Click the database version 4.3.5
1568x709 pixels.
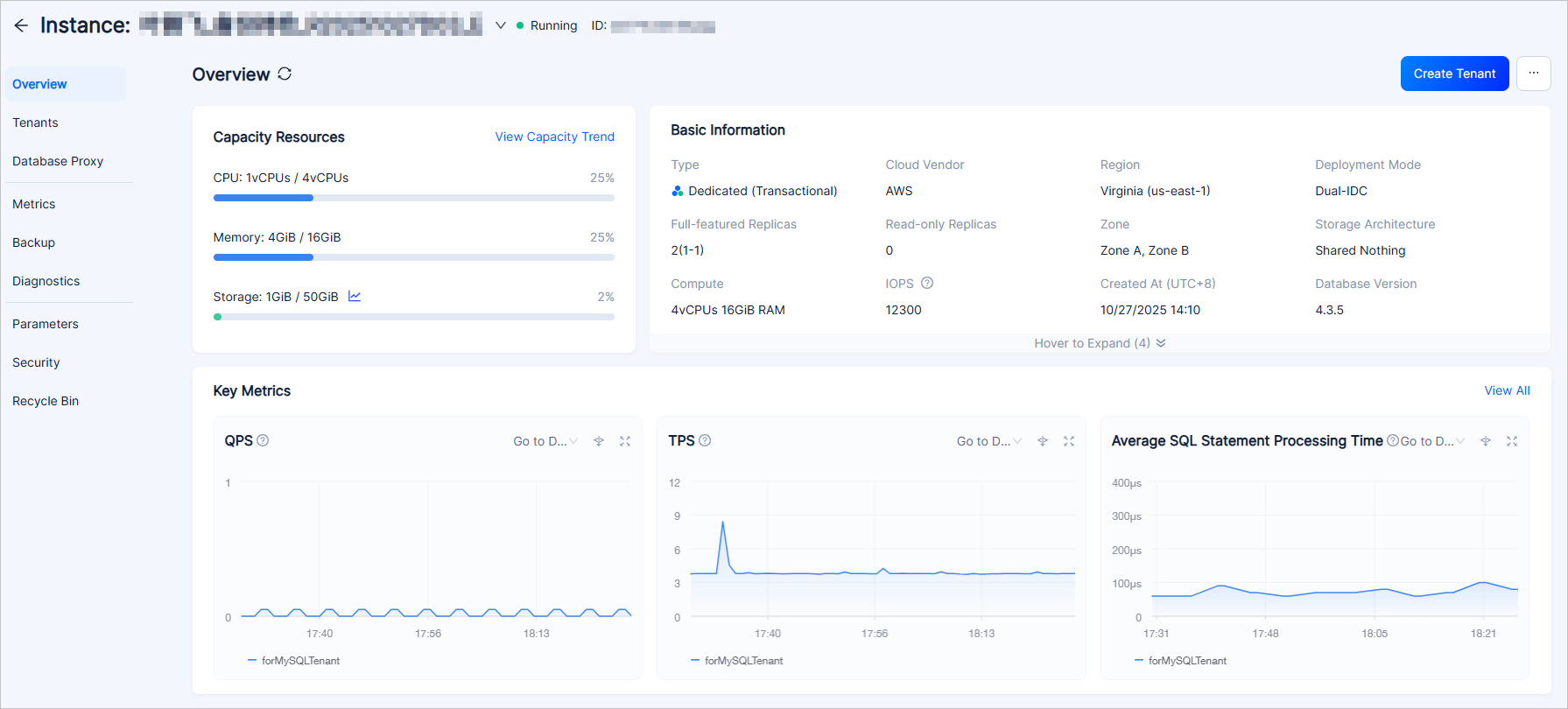[x=1329, y=310]
